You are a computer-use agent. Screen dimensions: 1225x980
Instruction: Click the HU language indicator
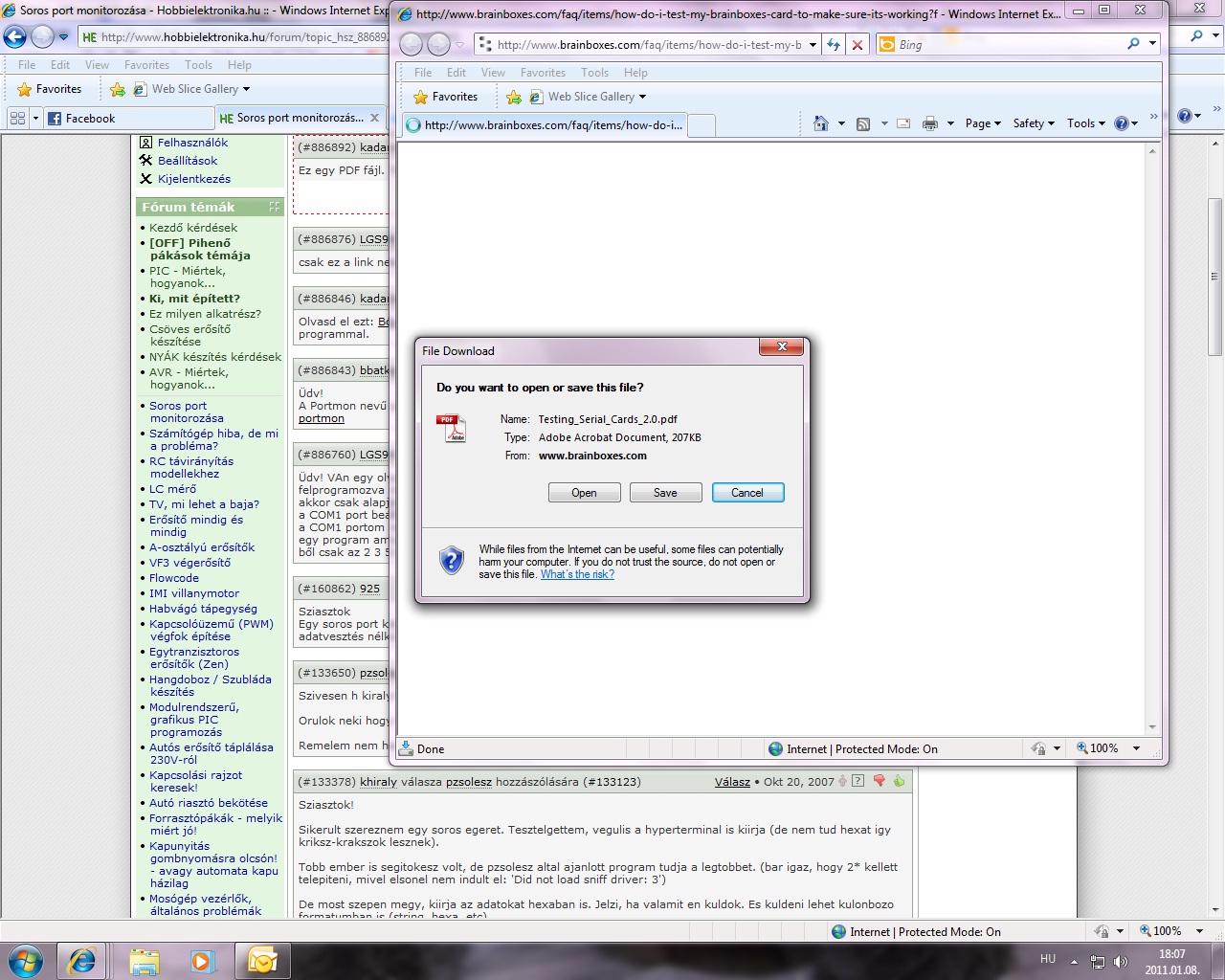[1048, 959]
